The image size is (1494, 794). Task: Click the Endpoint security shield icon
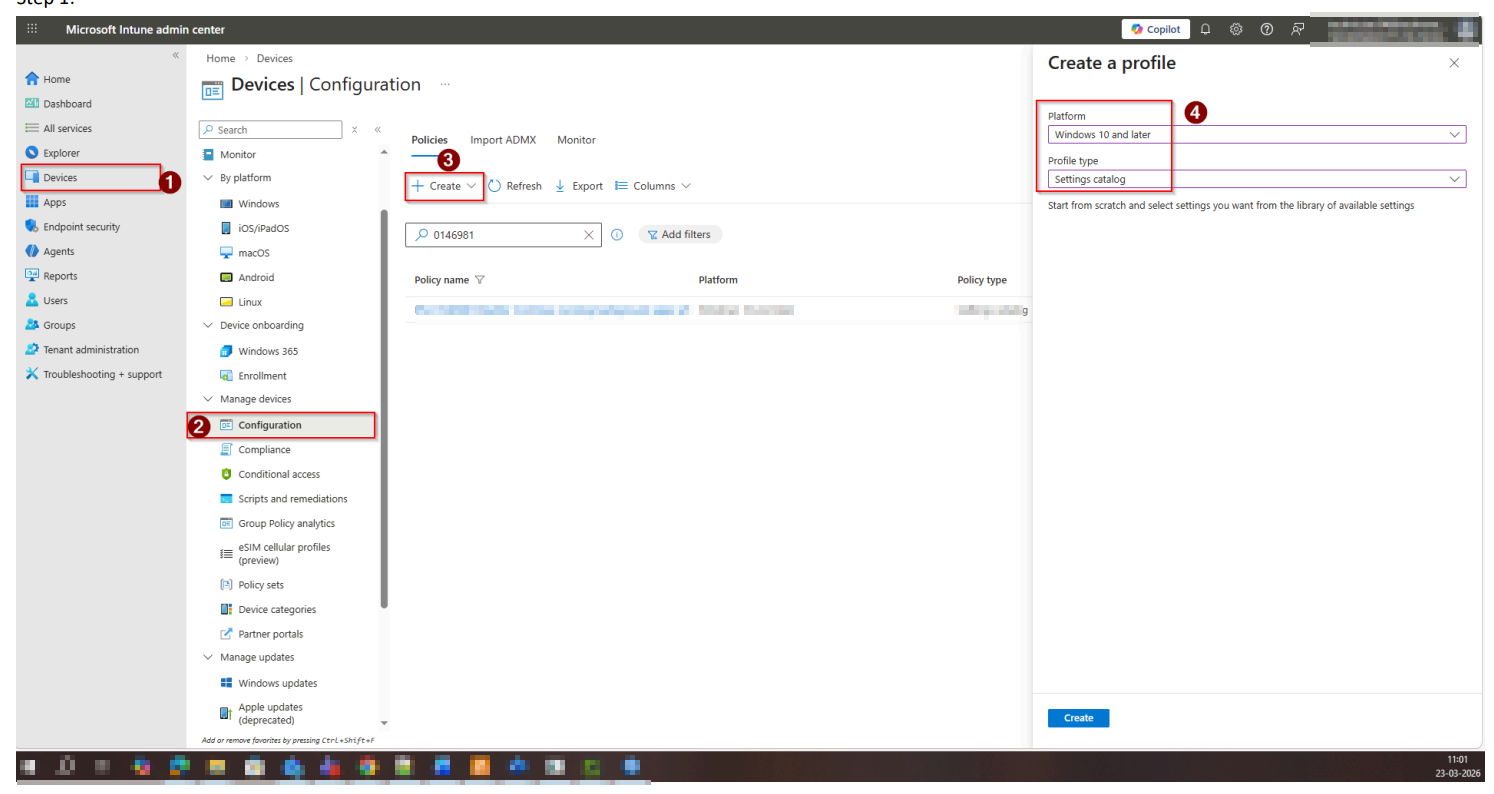tap(32, 227)
